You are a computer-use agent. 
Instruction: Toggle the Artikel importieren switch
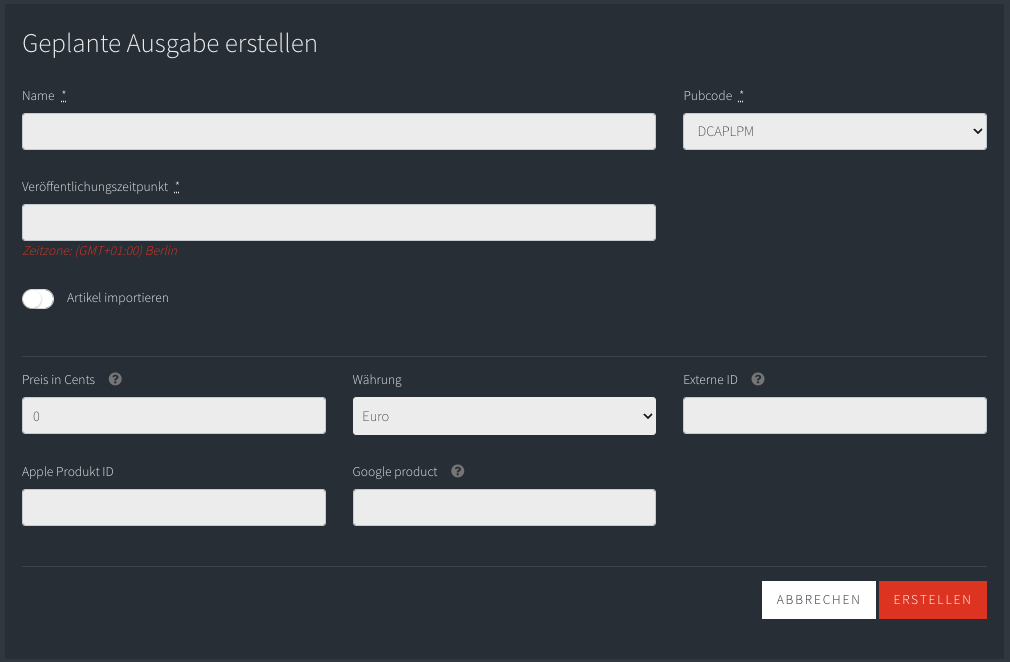pyautogui.click(x=38, y=299)
